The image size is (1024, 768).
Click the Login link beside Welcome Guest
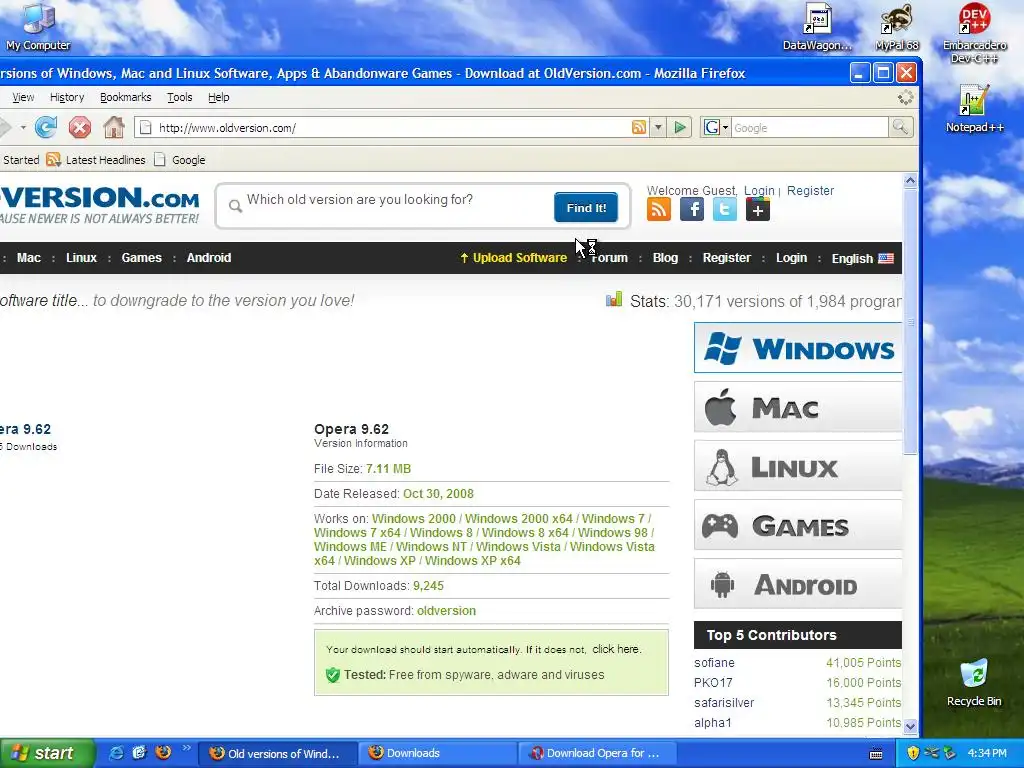tap(759, 191)
